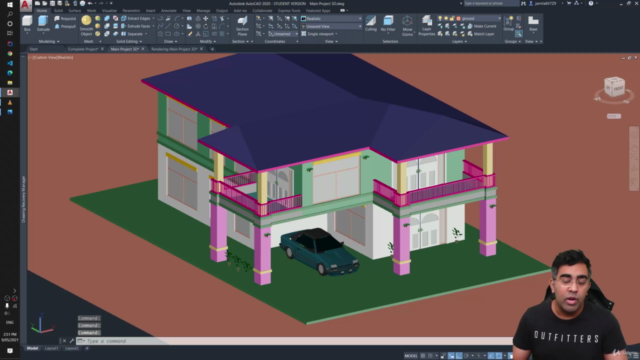The image size is (640, 360).
Task: Click the Windows taskbar search icon
Action: pos(10,14)
